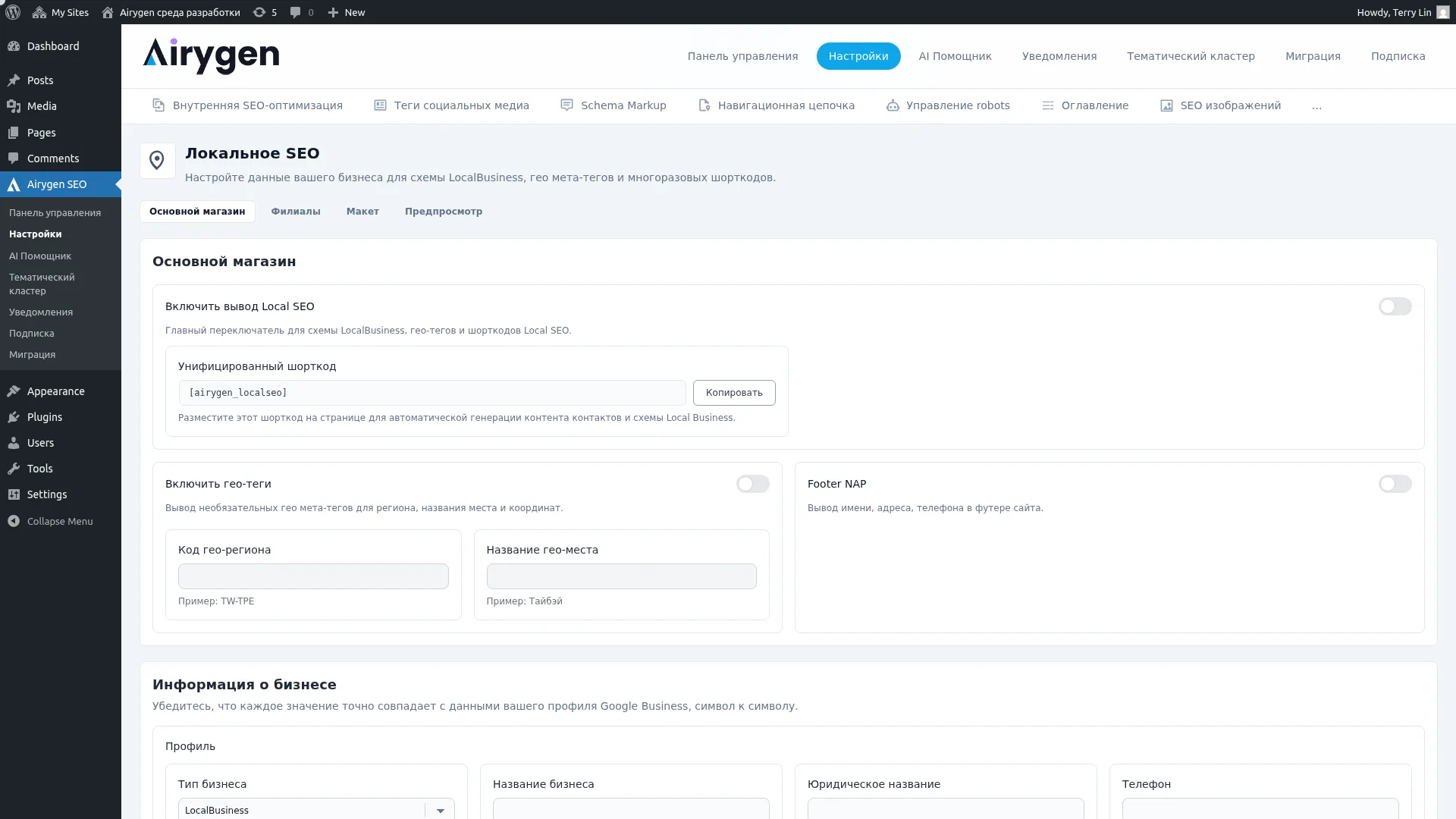
Task: Click the Навигационная цепочка icon
Action: 704,105
